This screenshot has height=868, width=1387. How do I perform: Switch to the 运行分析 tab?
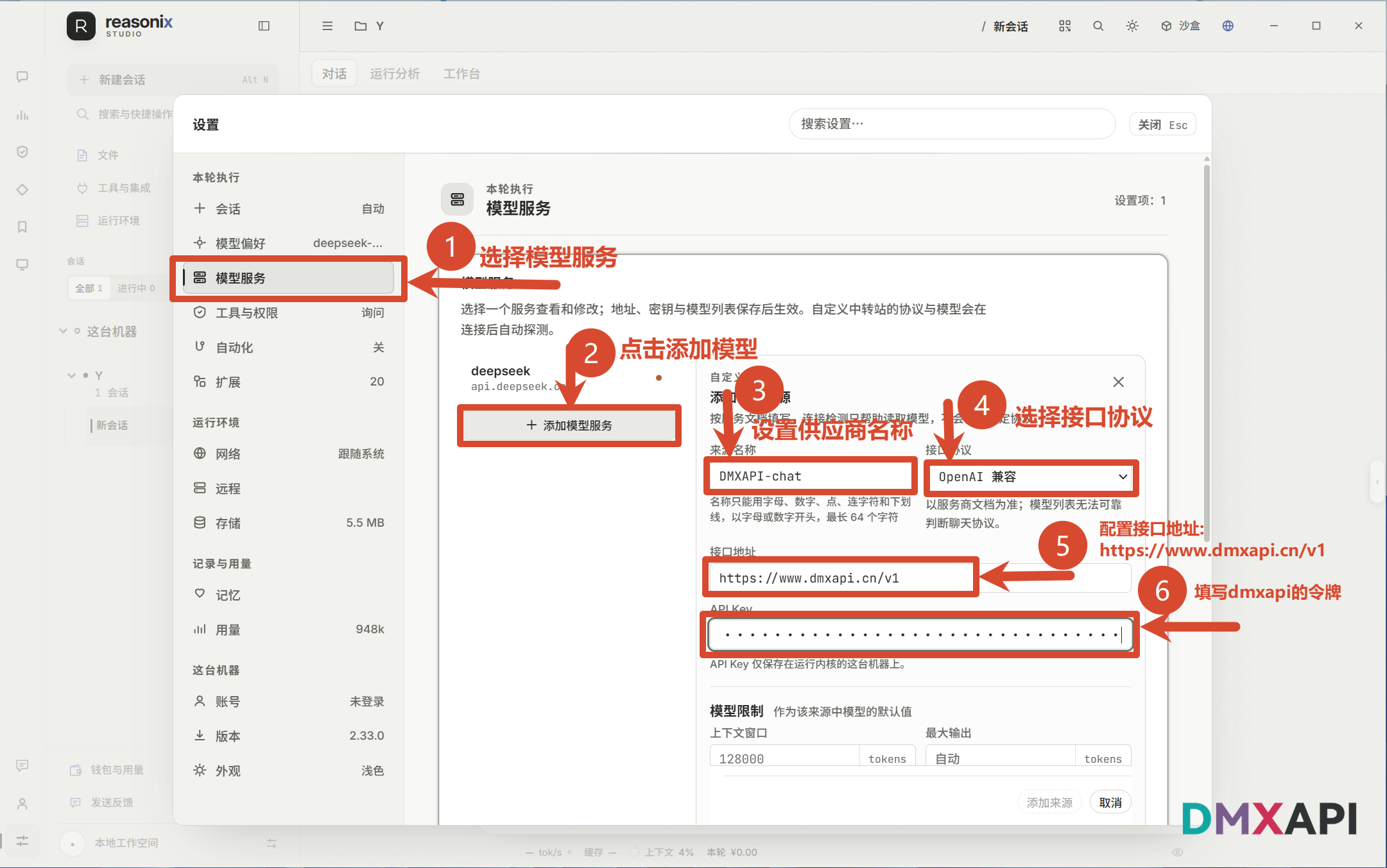(395, 74)
